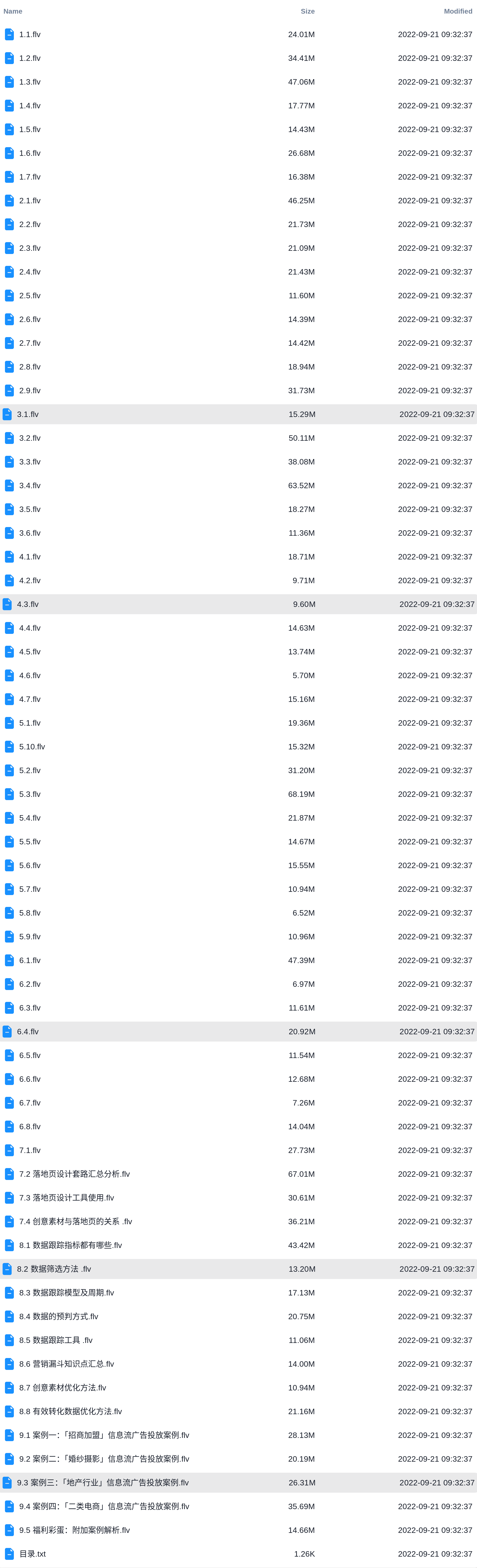Image resolution: width=477 pixels, height=1568 pixels.
Task: Click file icon for 7.2 落地页设计套路汇总分析.flv
Action: pos(9,1174)
